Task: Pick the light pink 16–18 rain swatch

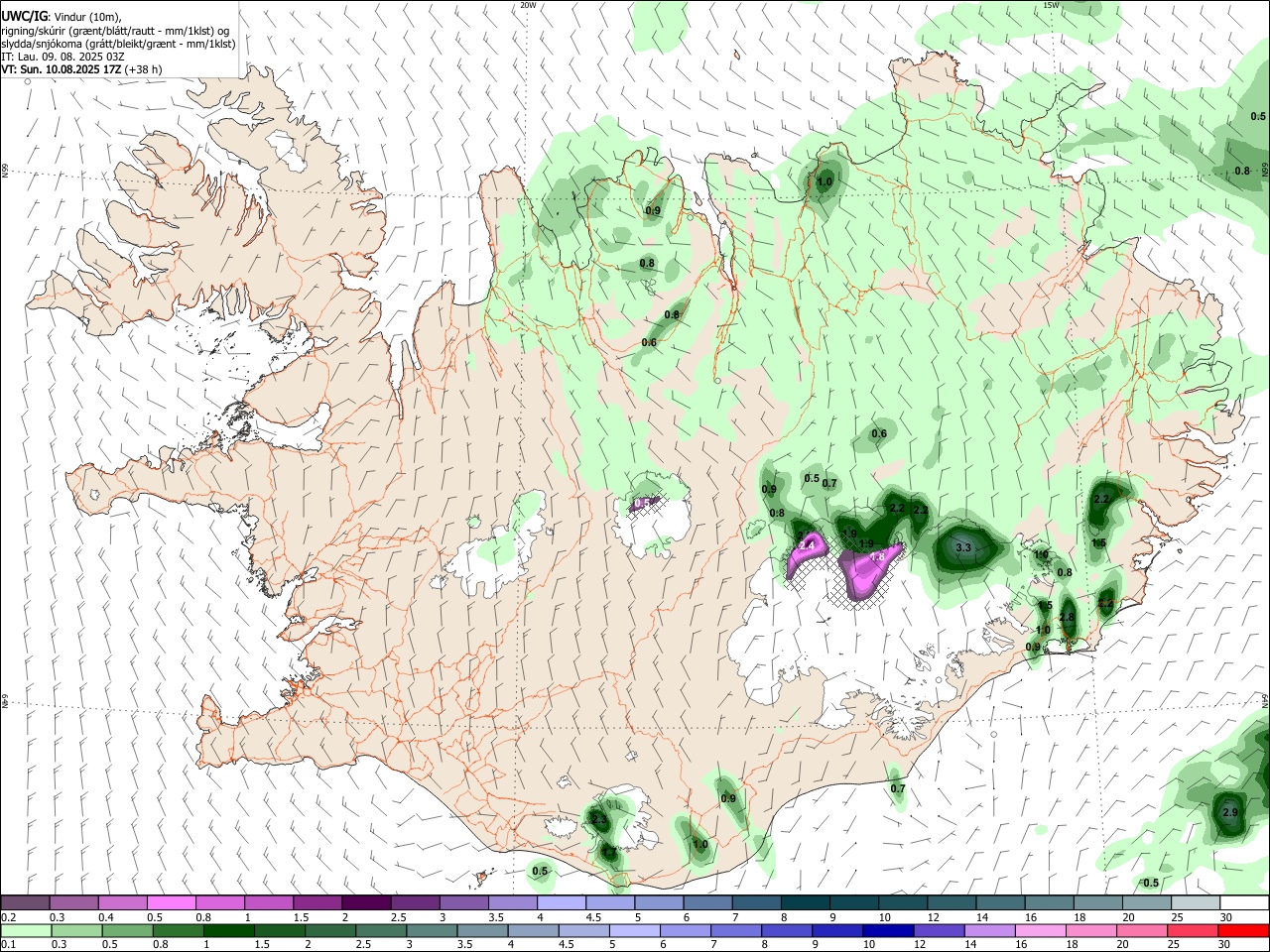Action: (1039, 930)
